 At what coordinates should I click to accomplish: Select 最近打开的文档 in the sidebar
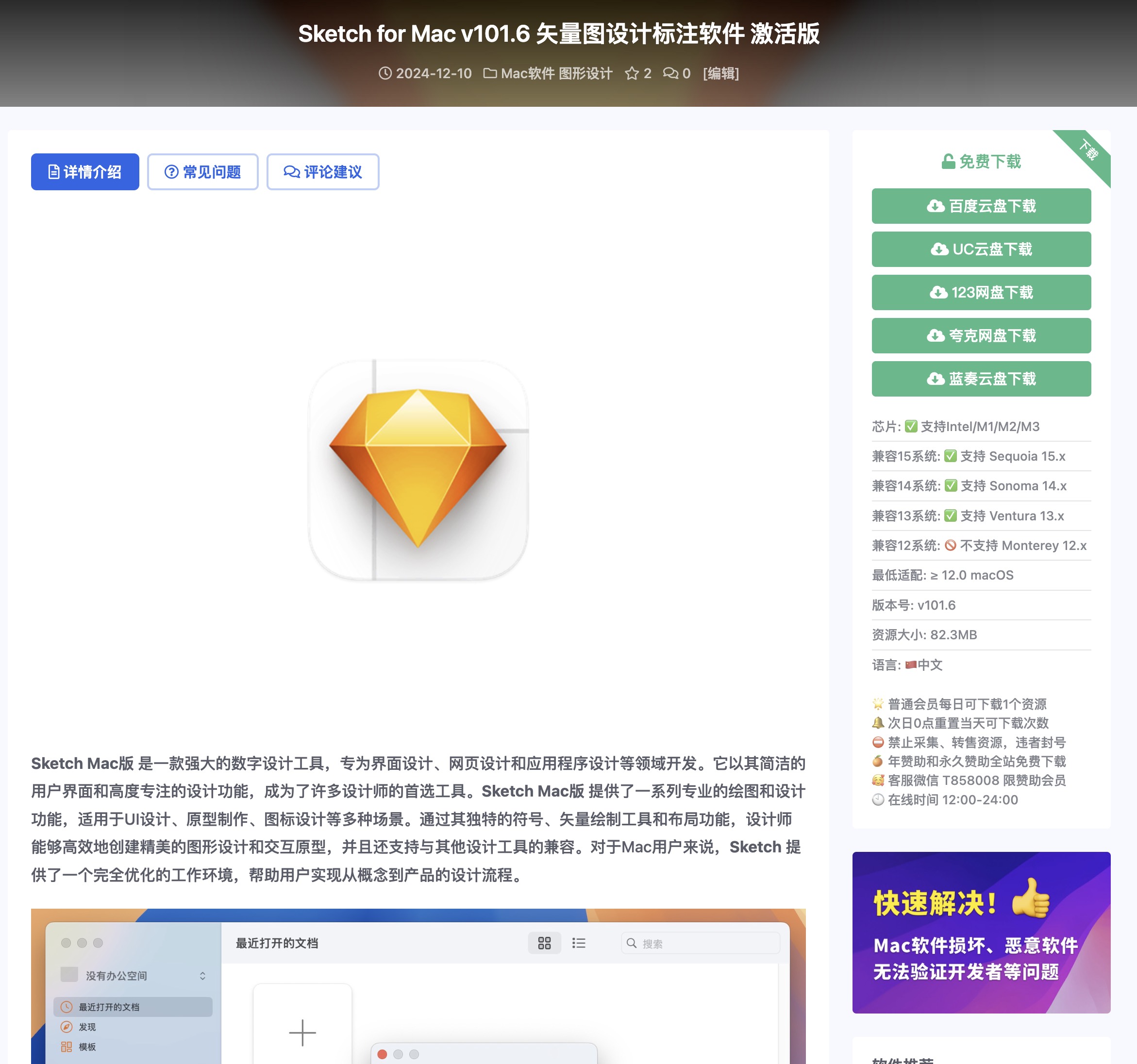pyautogui.click(x=133, y=1007)
